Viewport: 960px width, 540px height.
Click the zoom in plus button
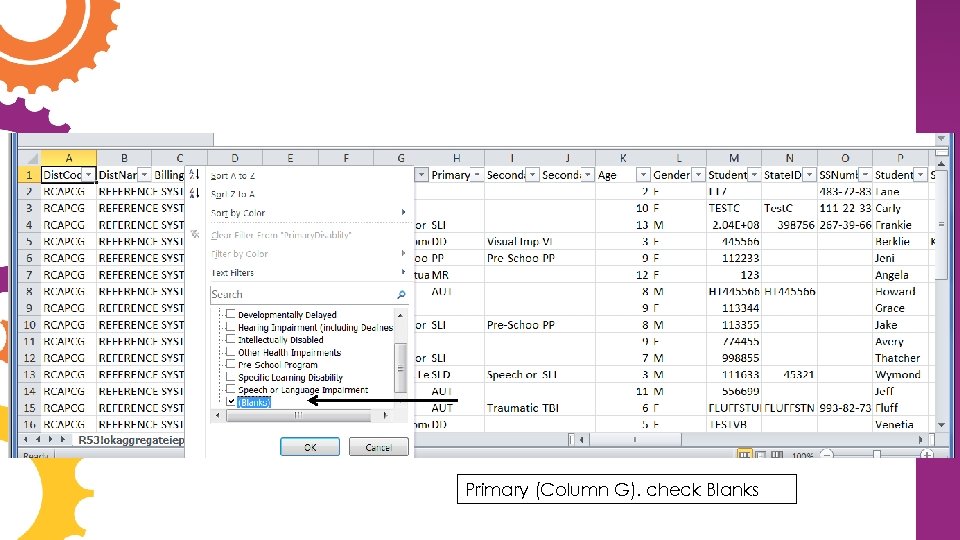tap(927, 455)
